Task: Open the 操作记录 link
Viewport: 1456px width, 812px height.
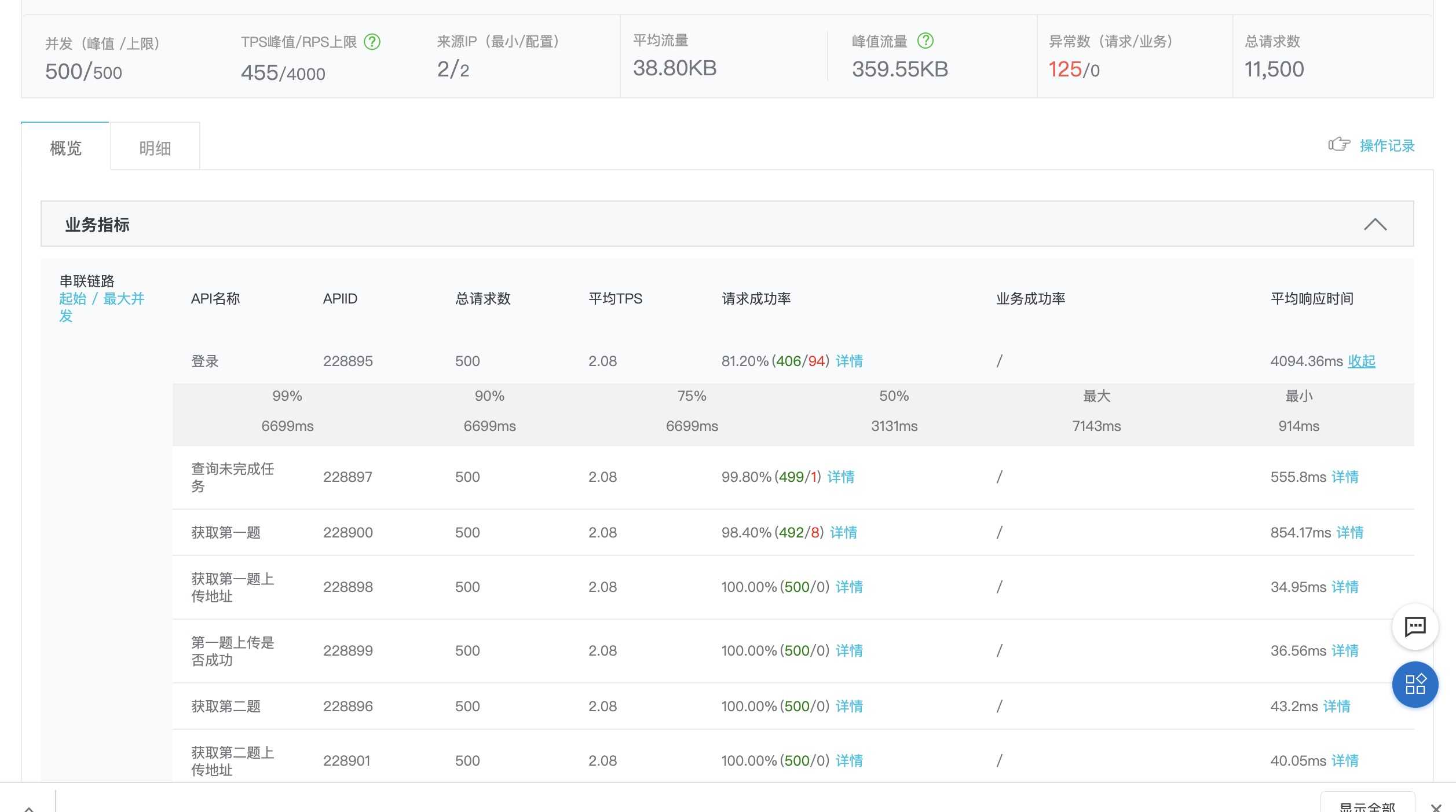Action: coord(1387,145)
